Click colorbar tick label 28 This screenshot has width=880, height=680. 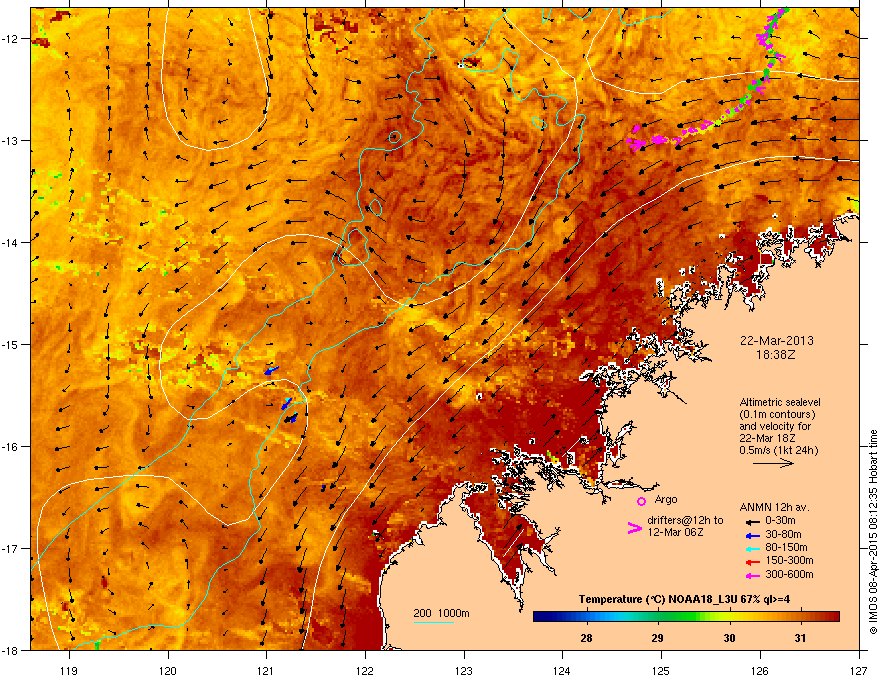pyautogui.click(x=586, y=638)
